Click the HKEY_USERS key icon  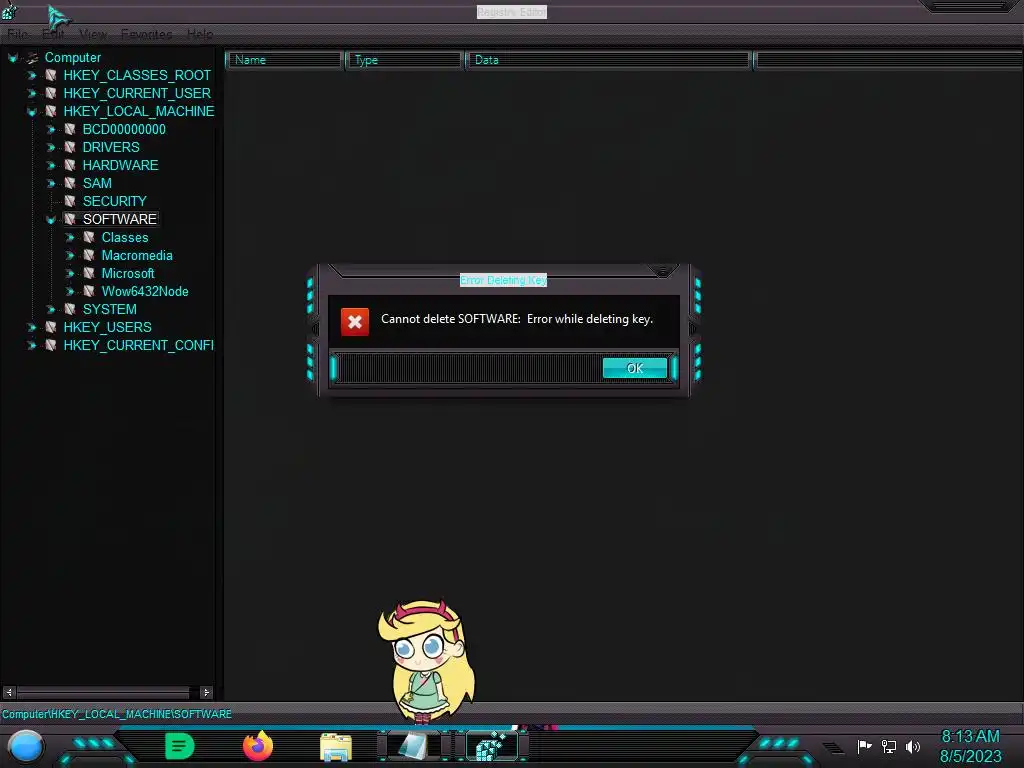coord(50,327)
